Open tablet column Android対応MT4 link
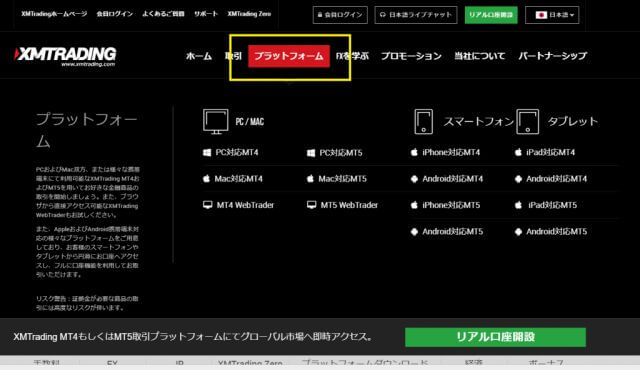640x370 pixels. tap(557, 179)
